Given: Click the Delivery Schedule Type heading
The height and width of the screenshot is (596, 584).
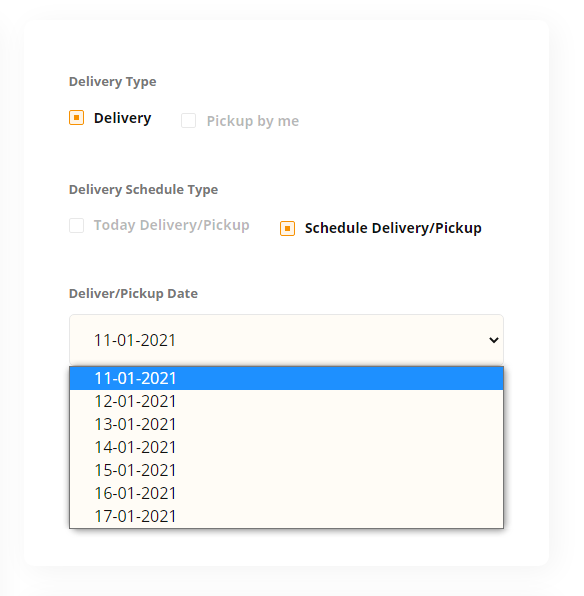Looking at the screenshot, I should [143, 190].
